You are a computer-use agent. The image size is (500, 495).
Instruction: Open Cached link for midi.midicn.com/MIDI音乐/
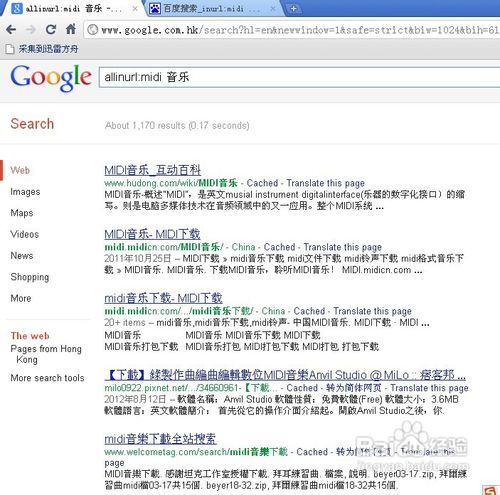(x=279, y=247)
